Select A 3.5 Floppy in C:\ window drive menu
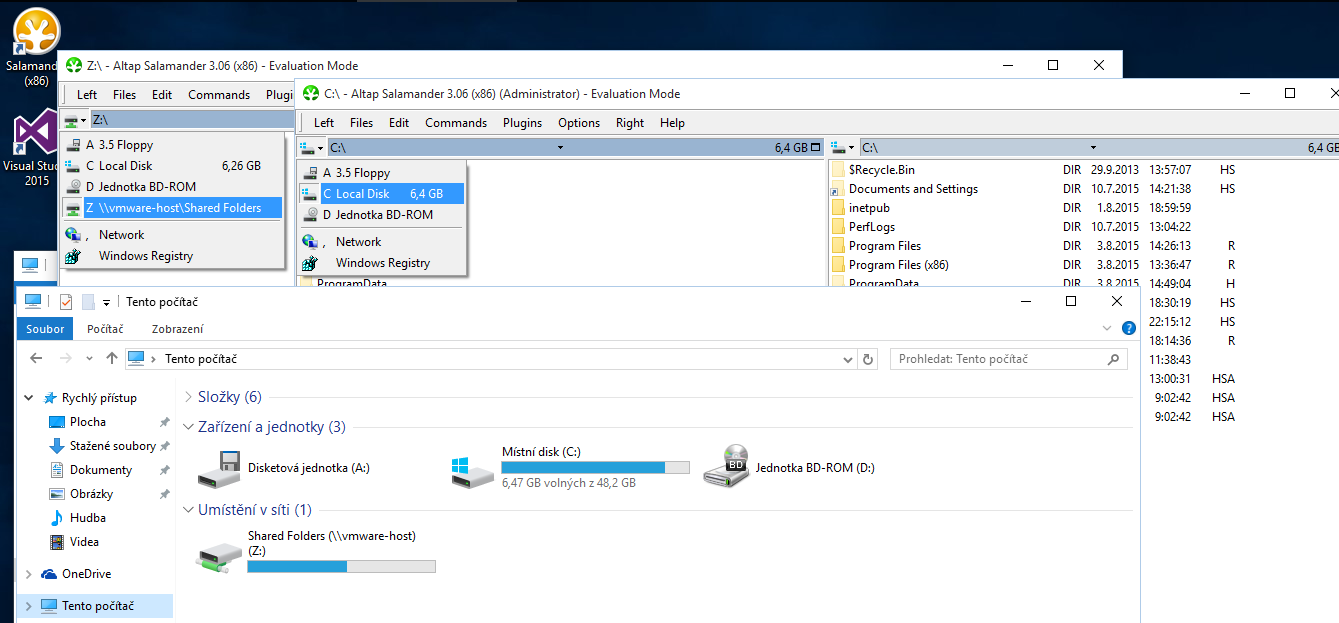The height and width of the screenshot is (623, 1339). point(382,173)
